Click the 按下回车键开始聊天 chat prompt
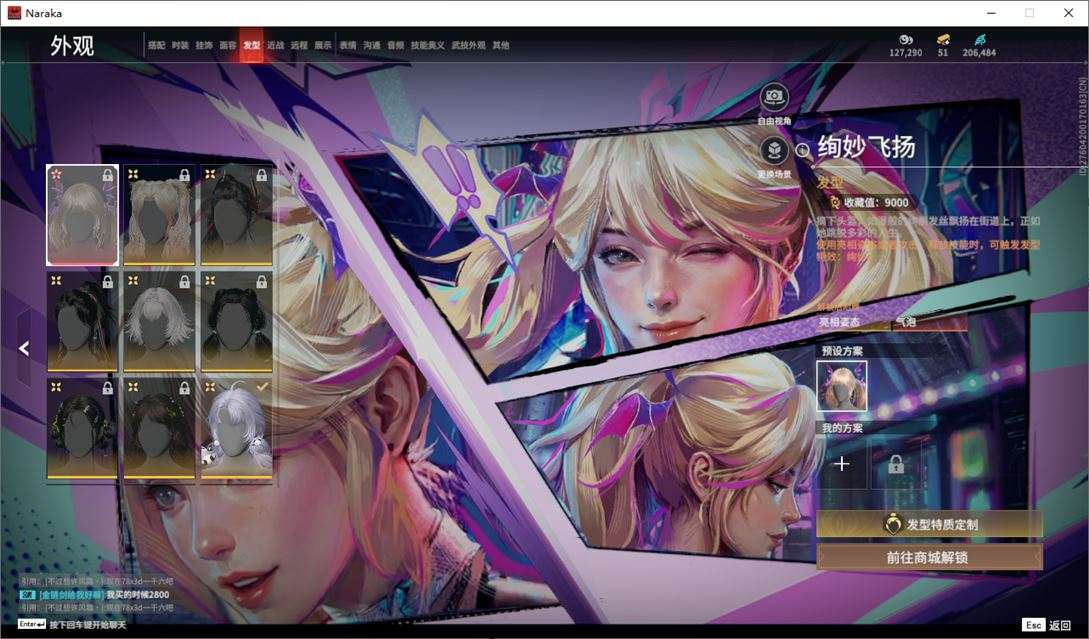Screen dimensions: 1089x639 click(88, 624)
